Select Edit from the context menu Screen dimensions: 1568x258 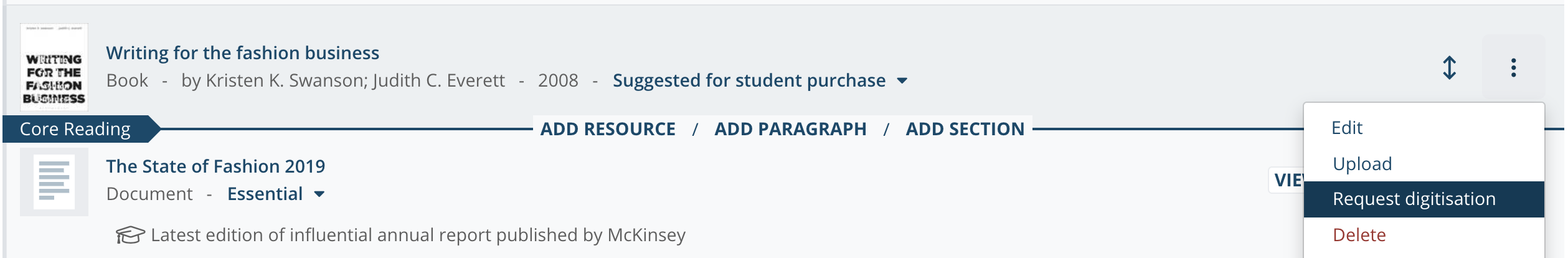pos(1347,128)
